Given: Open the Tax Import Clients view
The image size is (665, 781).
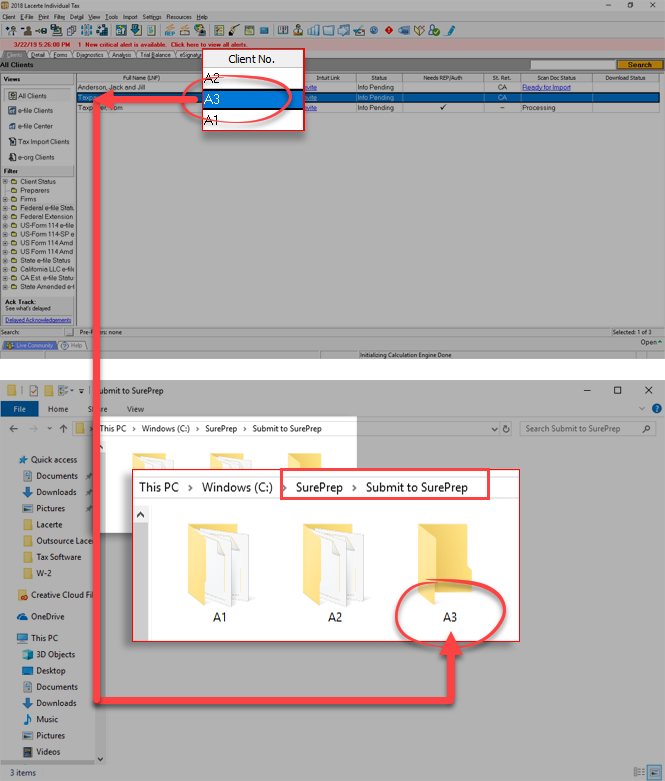Looking at the screenshot, I should click(39, 141).
